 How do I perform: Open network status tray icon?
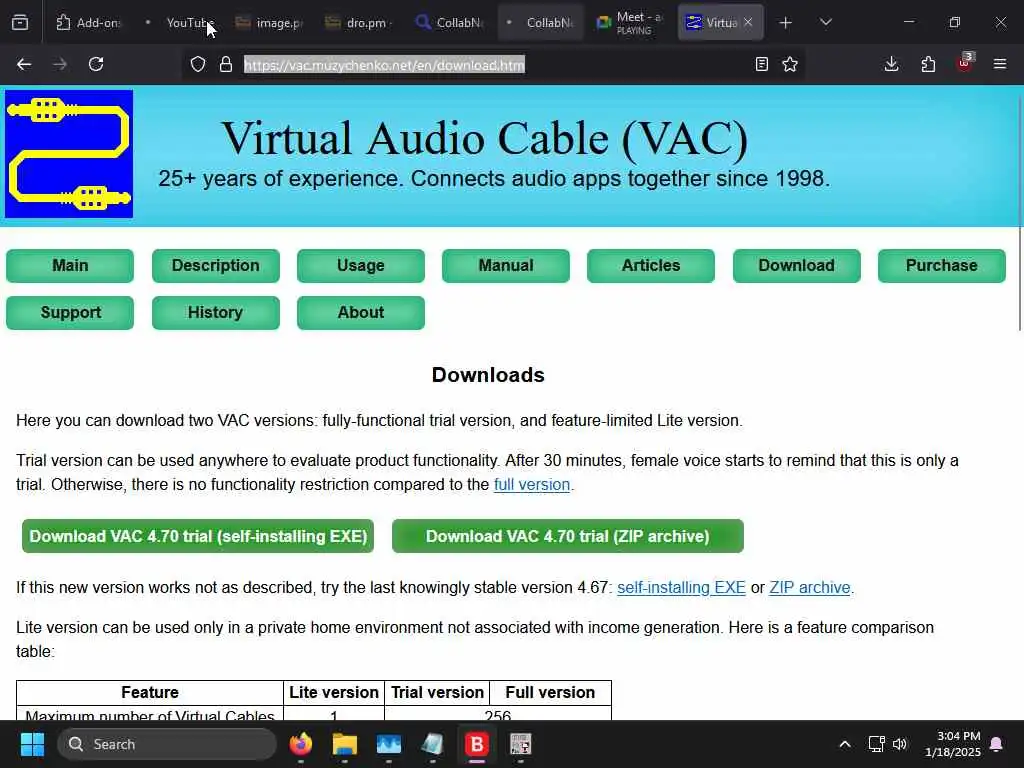(876, 744)
